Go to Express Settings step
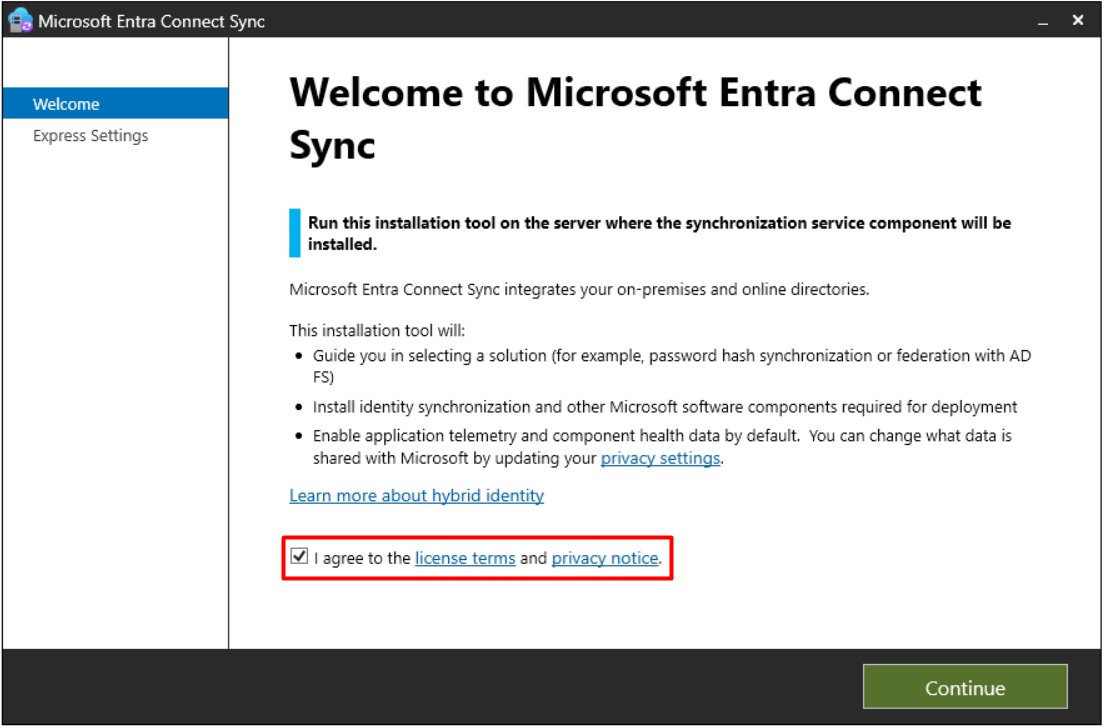1105x728 pixels. click(90, 135)
